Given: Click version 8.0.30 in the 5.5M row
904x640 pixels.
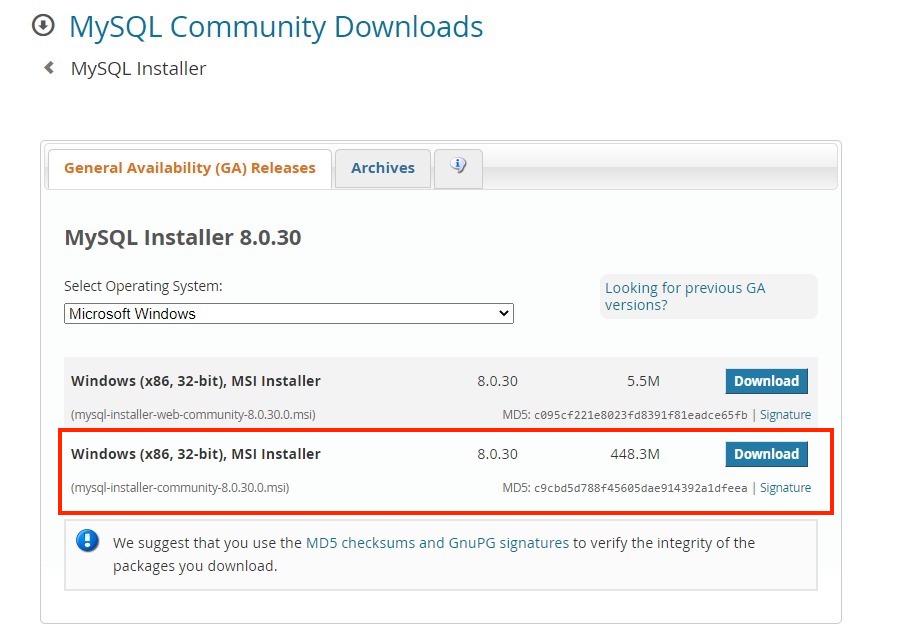Looking at the screenshot, I should click(497, 381).
